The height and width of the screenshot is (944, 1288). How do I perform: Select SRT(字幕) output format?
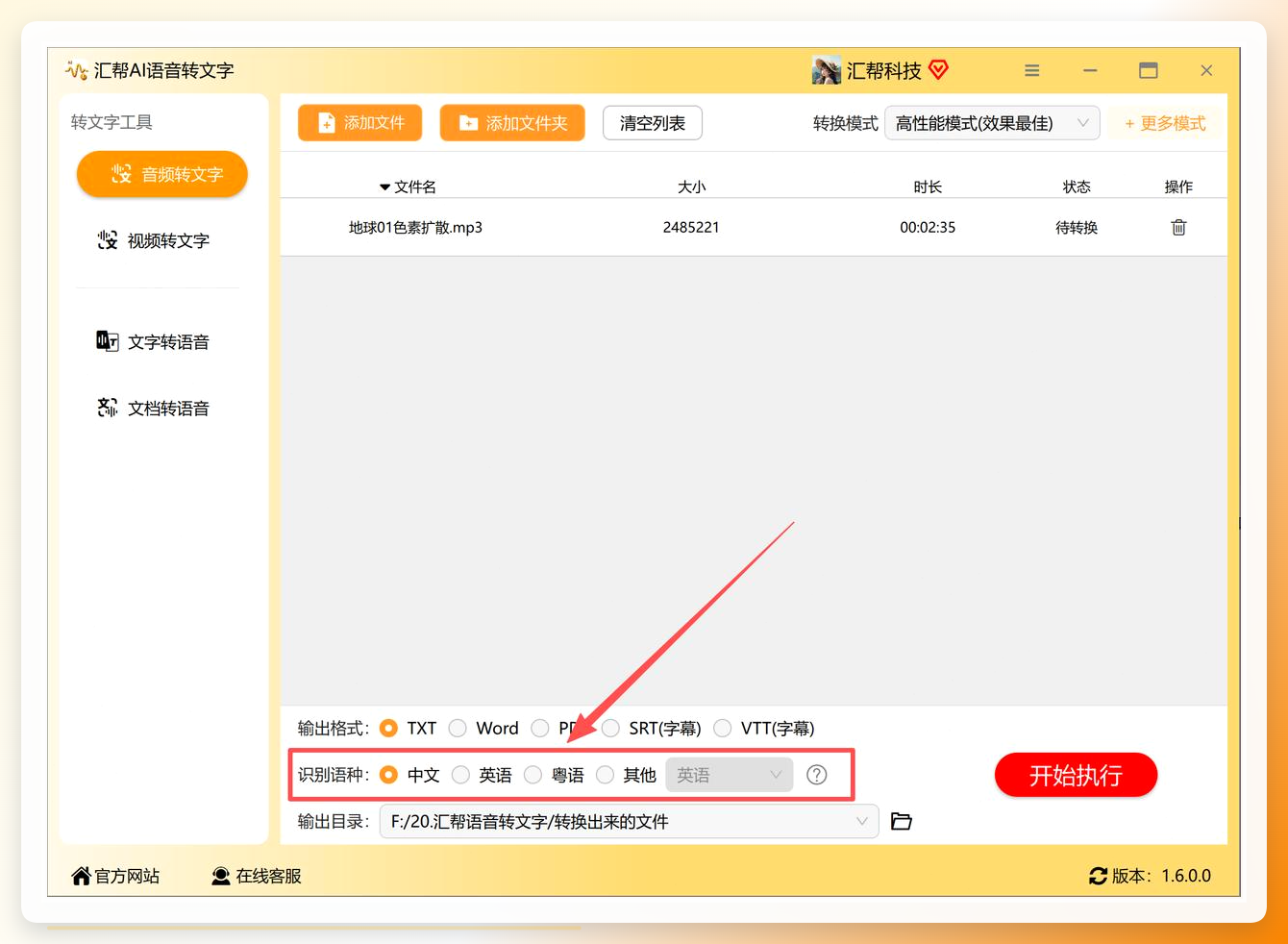point(610,728)
